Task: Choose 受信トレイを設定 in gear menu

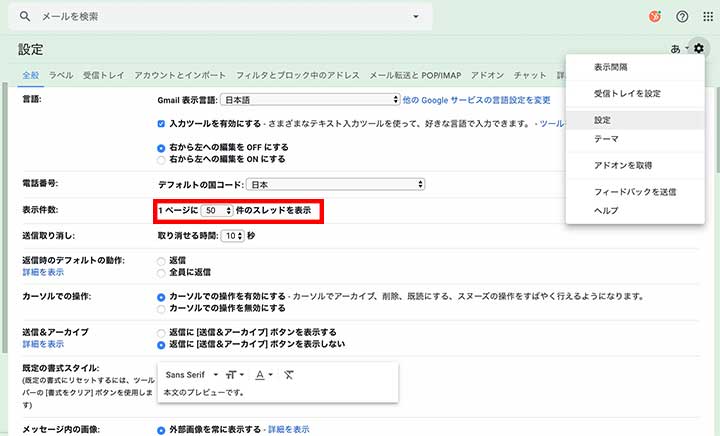Action: (x=635, y=94)
